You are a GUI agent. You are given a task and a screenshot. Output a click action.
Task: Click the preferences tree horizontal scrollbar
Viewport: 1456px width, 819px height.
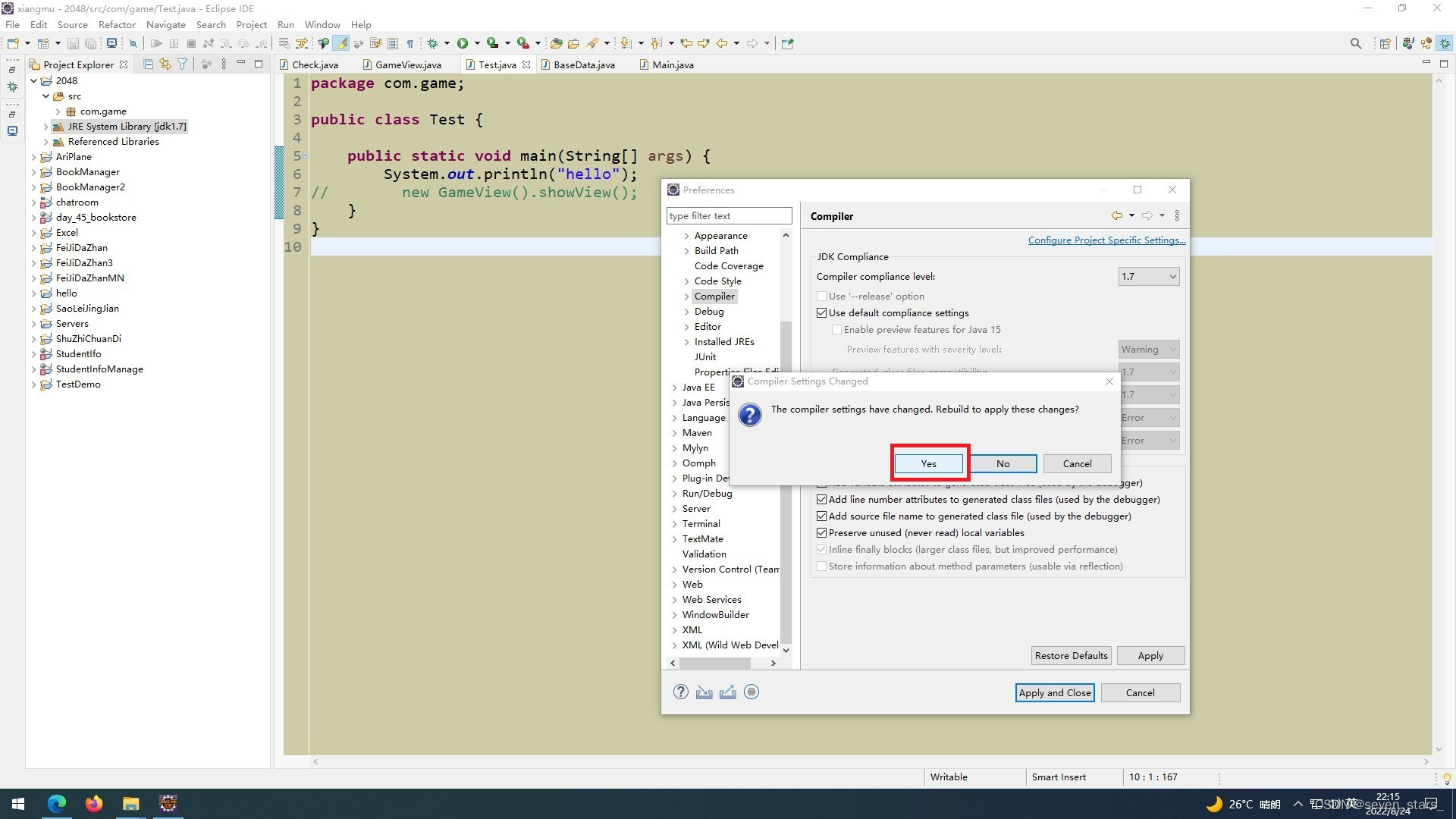coord(715,663)
